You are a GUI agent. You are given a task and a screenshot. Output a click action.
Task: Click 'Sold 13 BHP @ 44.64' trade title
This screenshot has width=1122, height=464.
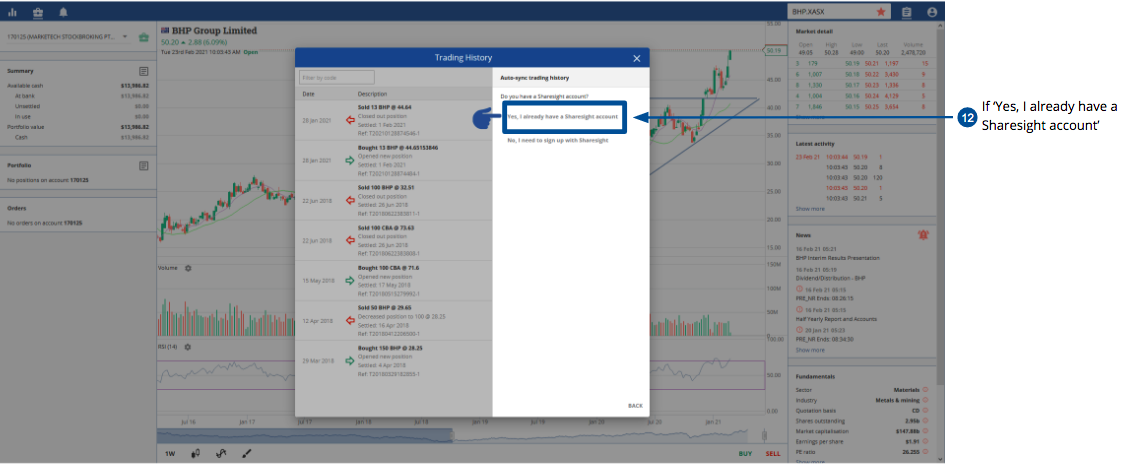[384, 107]
